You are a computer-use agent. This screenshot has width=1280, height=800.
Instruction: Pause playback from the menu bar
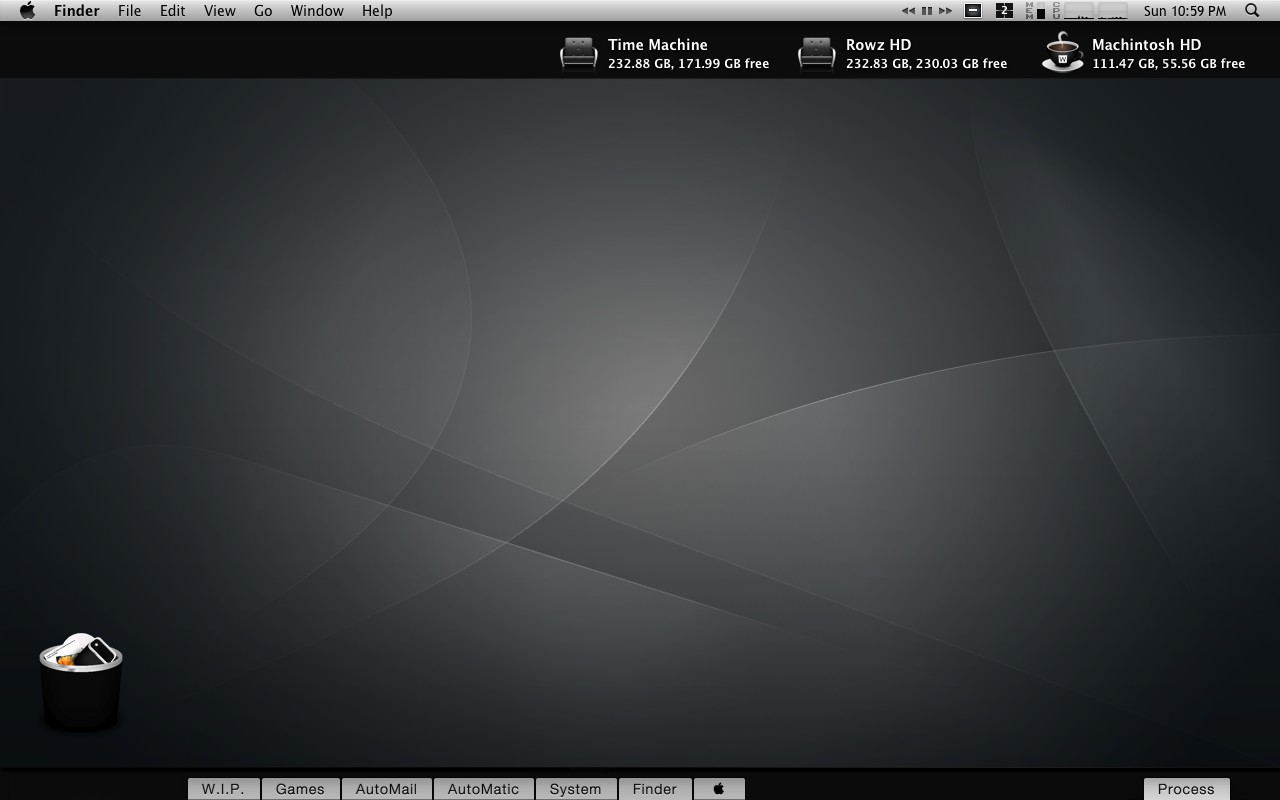pyautogui.click(x=927, y=11)
